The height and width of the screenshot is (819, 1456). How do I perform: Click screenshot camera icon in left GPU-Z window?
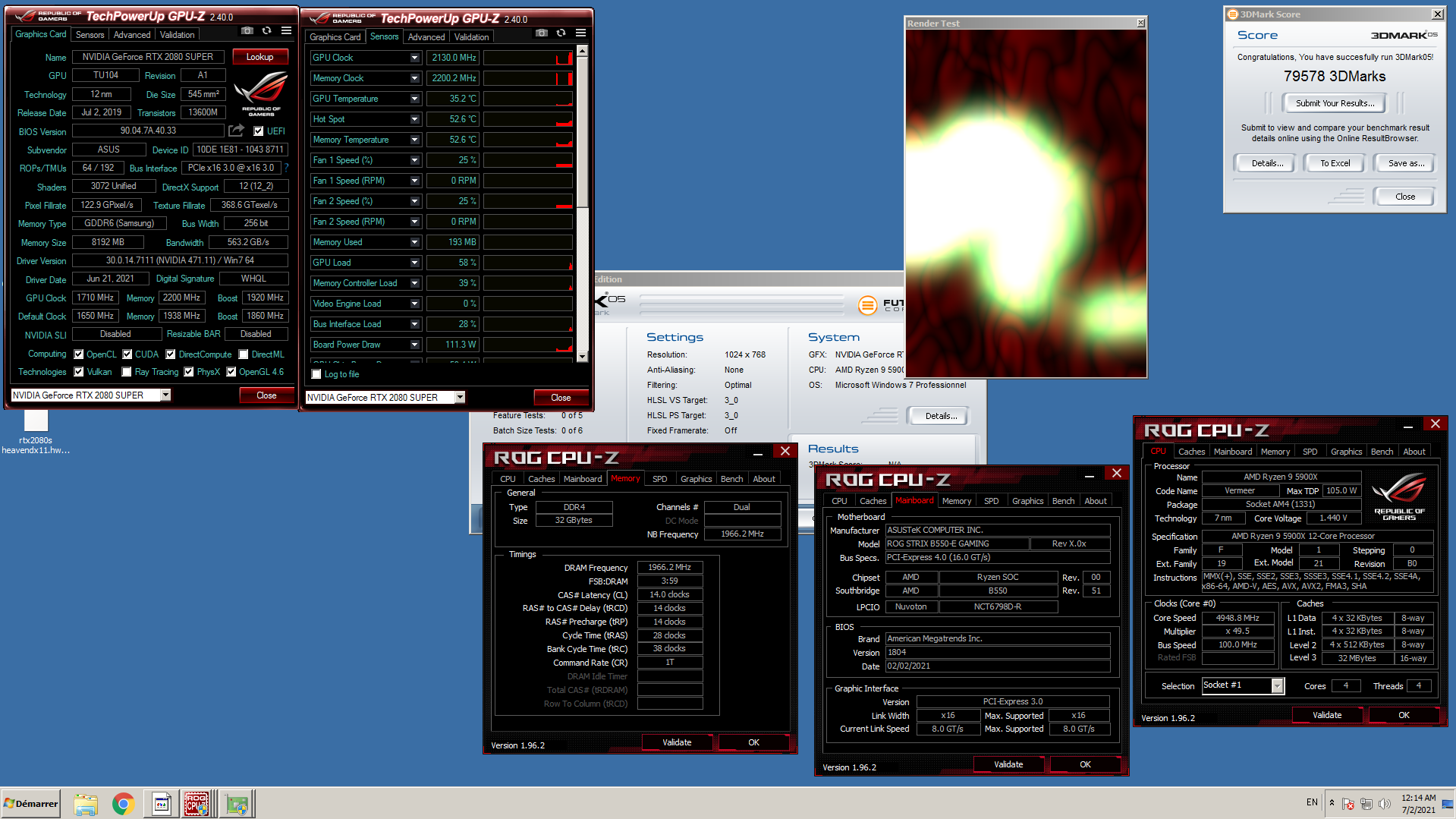(247, 31)
